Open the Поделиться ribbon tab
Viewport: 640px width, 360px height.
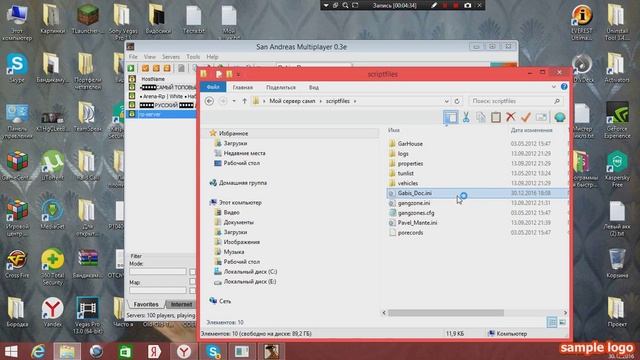point(281,87)
